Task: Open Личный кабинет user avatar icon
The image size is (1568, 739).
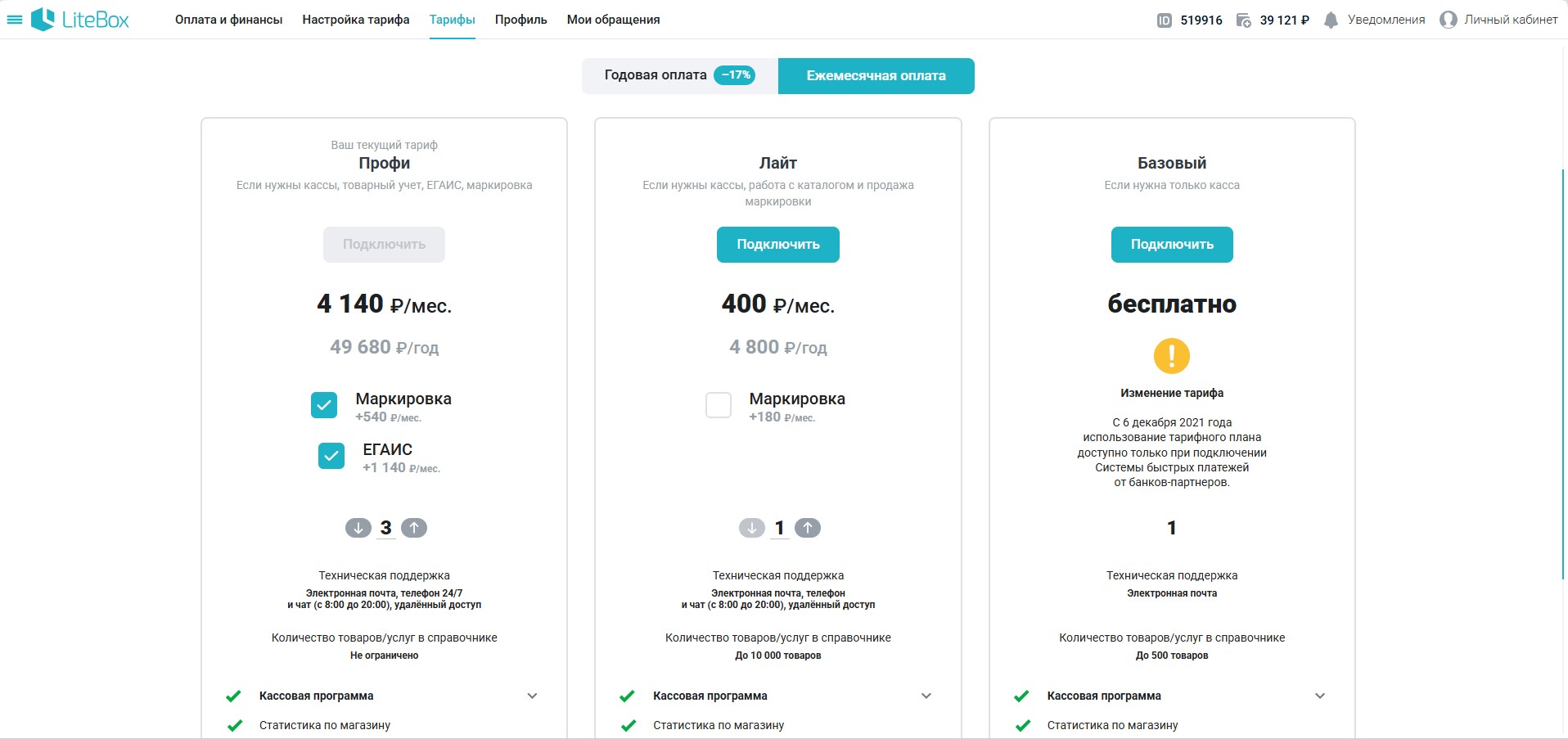Action: coord(1449,20)
